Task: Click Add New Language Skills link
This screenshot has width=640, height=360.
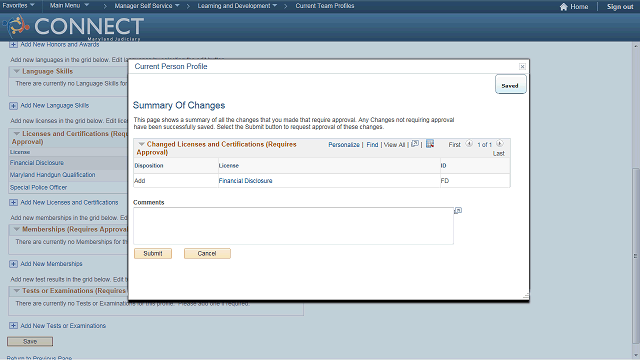Action: click(55, 106)
